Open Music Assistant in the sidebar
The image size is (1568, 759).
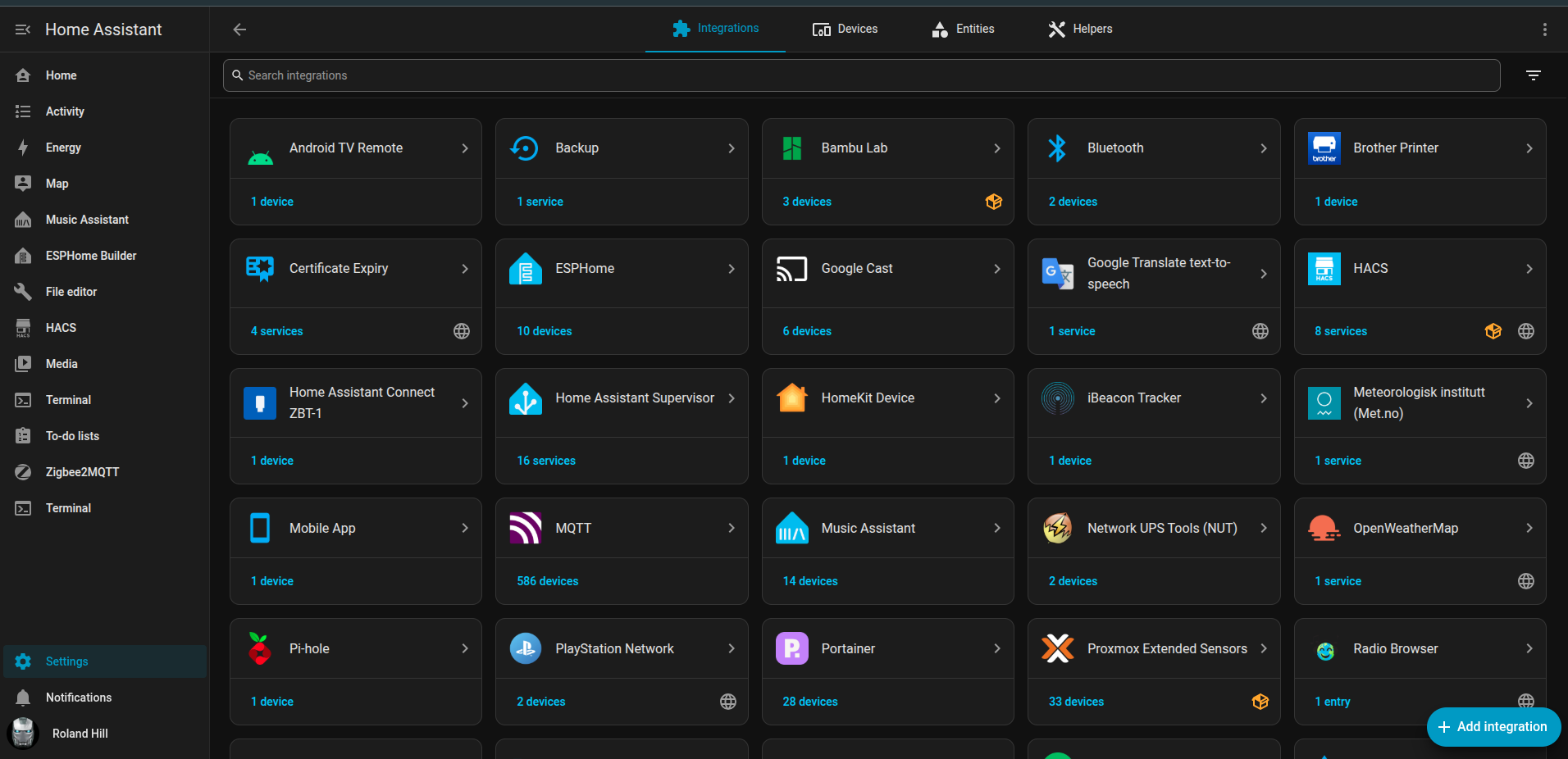click(105, 220)
